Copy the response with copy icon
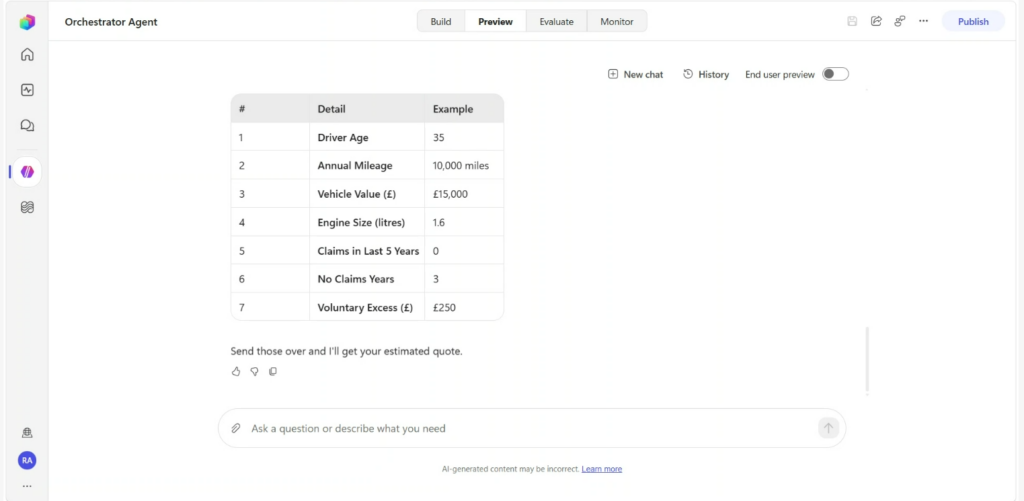This screenshot has width=1024, height=501. pyautogui.click(x=273, y=371)
